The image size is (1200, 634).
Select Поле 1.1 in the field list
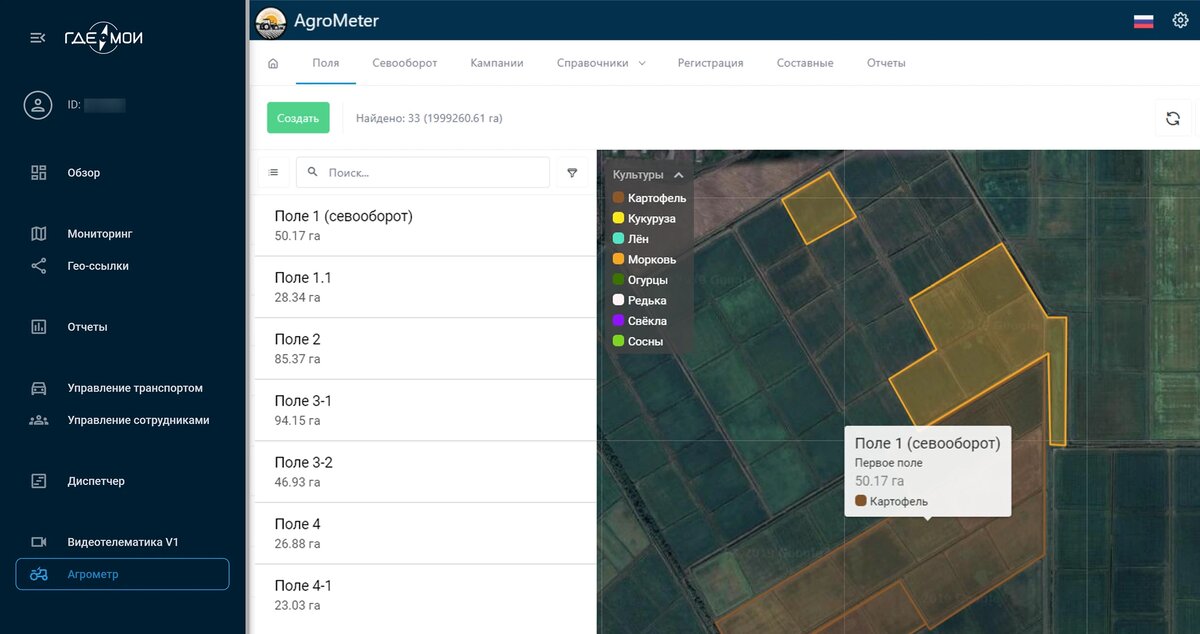(x=426, y=287)
